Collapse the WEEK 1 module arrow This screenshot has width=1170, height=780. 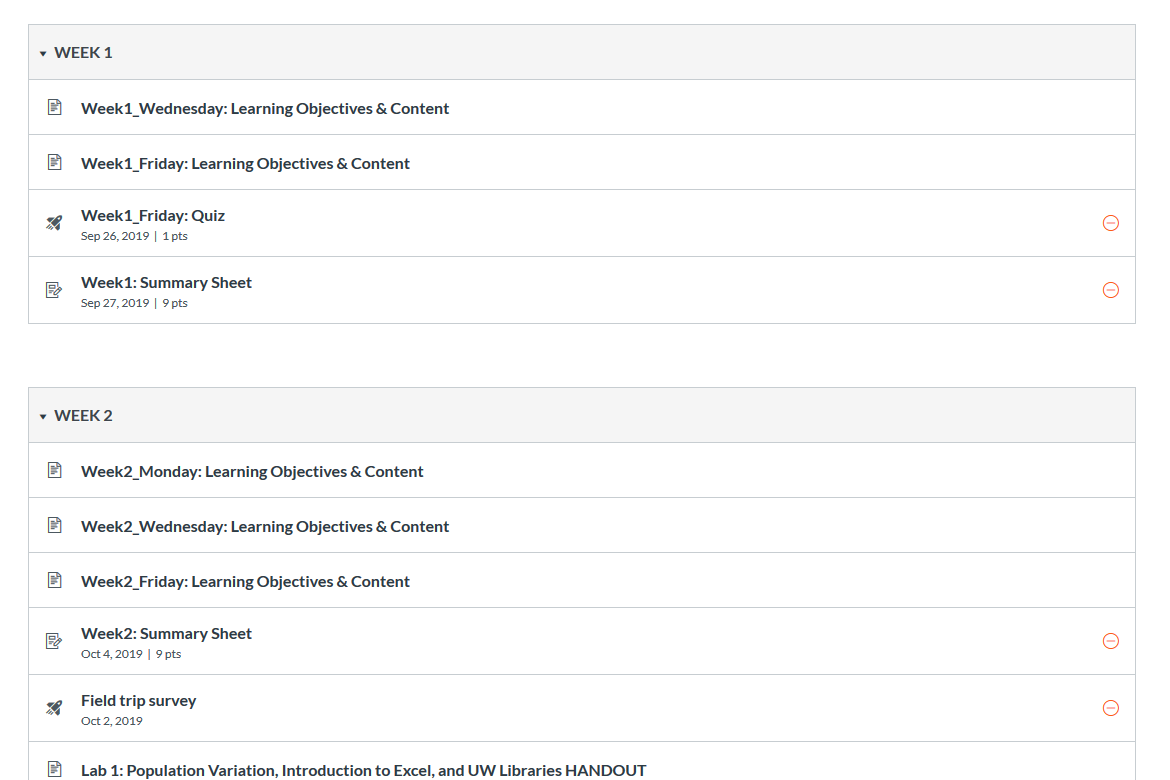(x=43, y=53)
